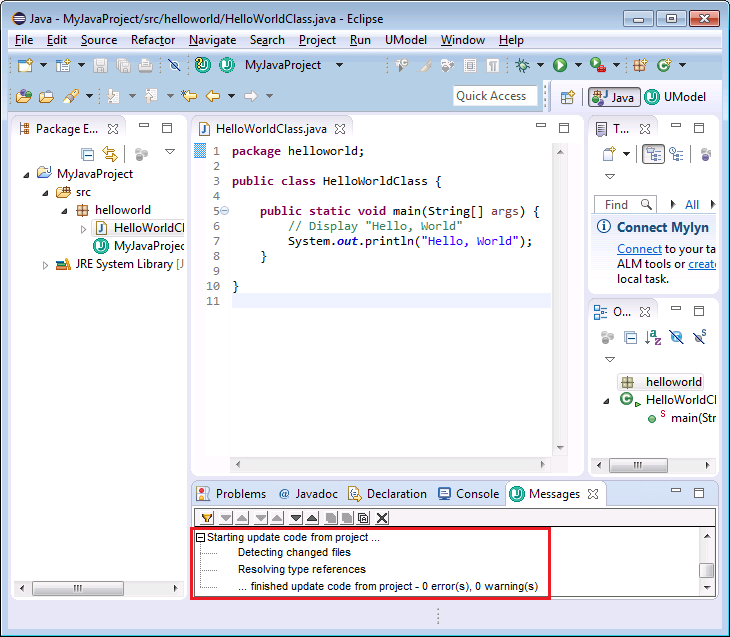Open the MyJavaProject dropdown in toolbar

click(339, 65)
